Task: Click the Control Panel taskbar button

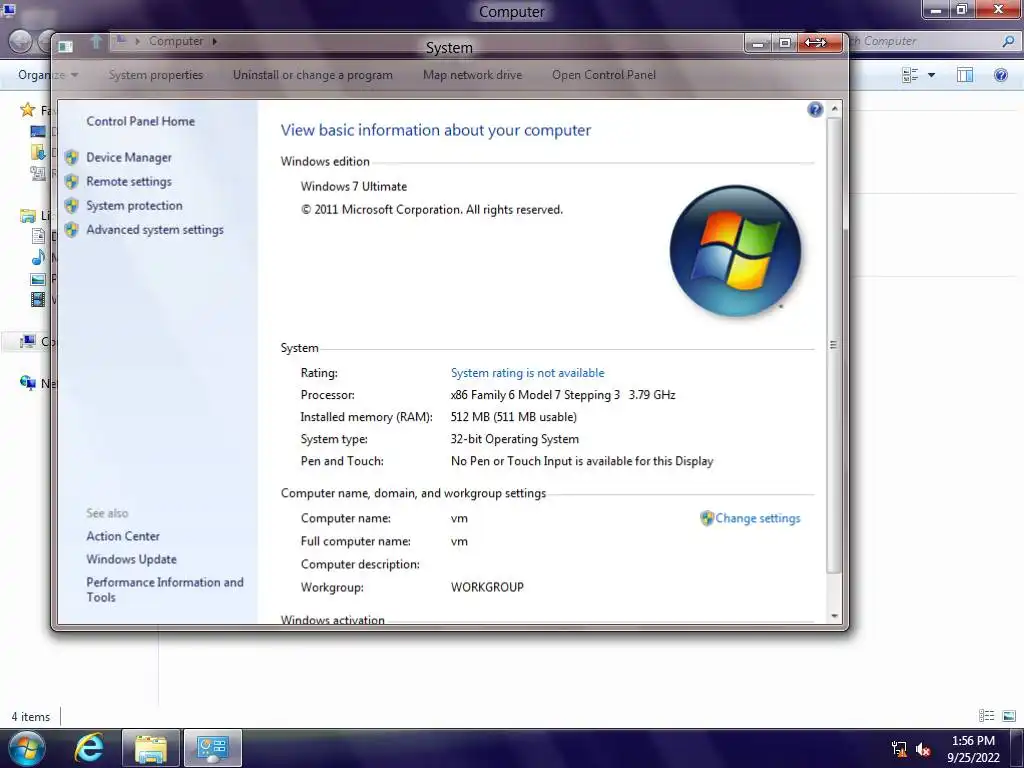Action: pos(212,748)
